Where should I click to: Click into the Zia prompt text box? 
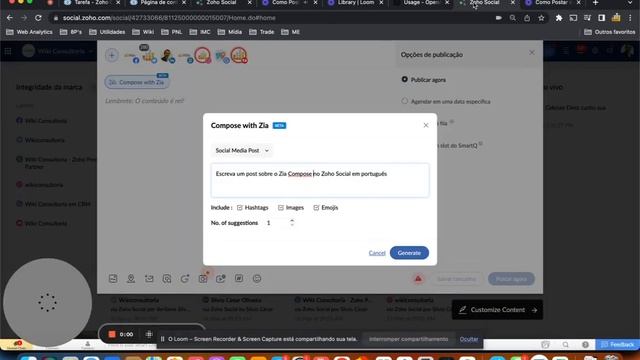click(x=320, y=180)
